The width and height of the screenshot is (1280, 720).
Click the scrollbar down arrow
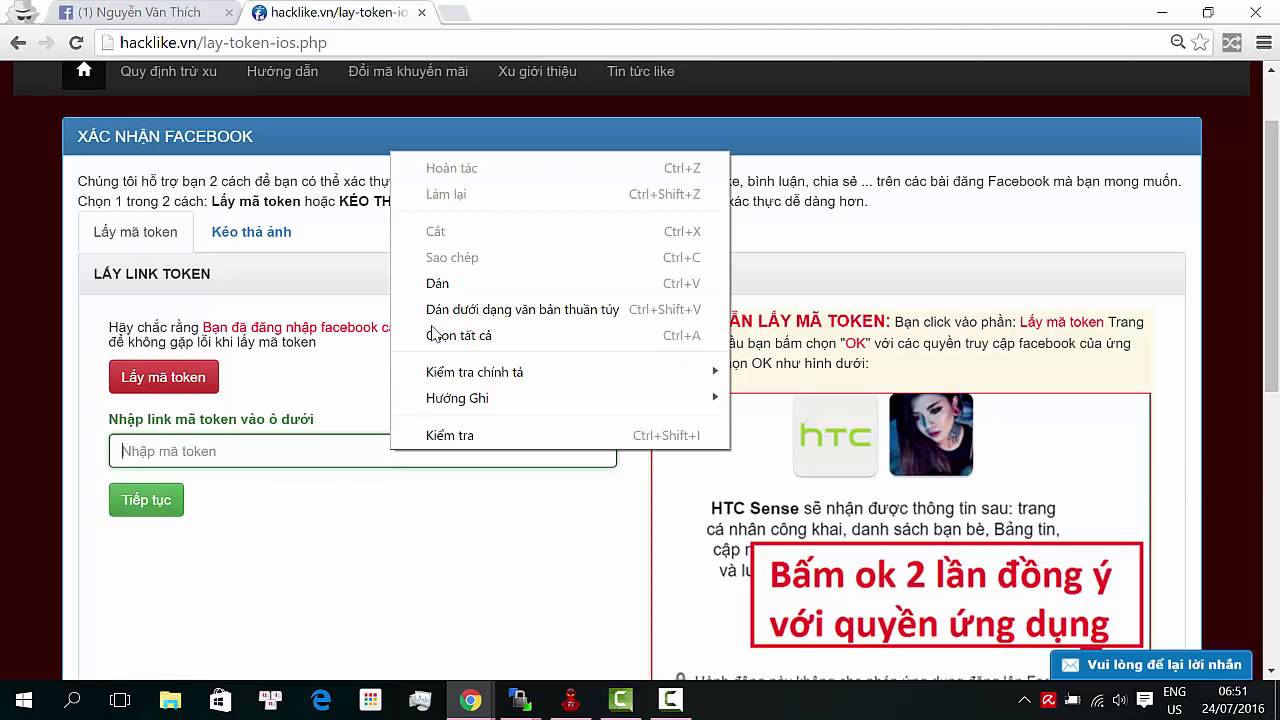1272,672
